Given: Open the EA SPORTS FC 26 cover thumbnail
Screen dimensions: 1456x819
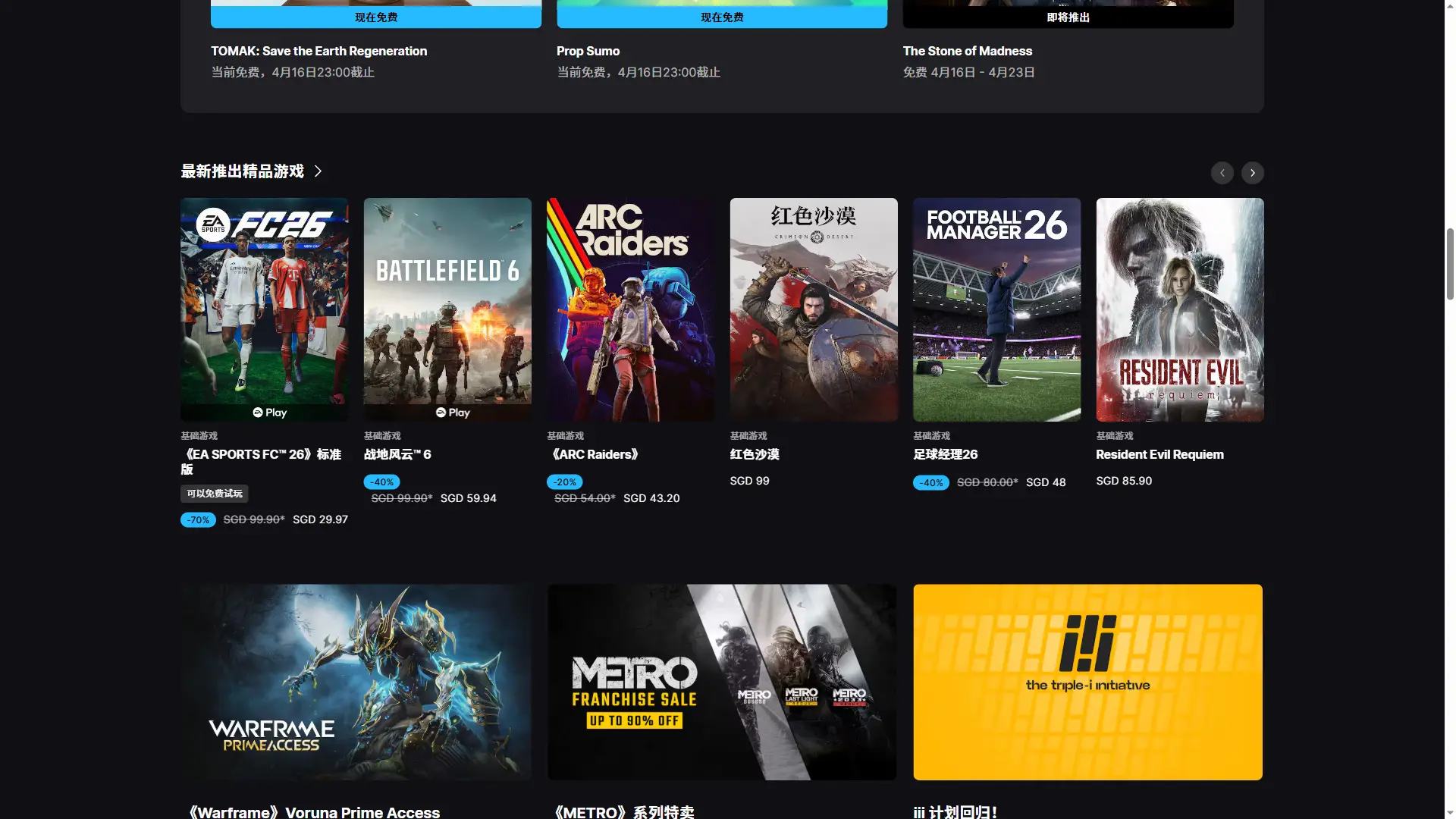Looking at the screenshot, I should [264, 309].
